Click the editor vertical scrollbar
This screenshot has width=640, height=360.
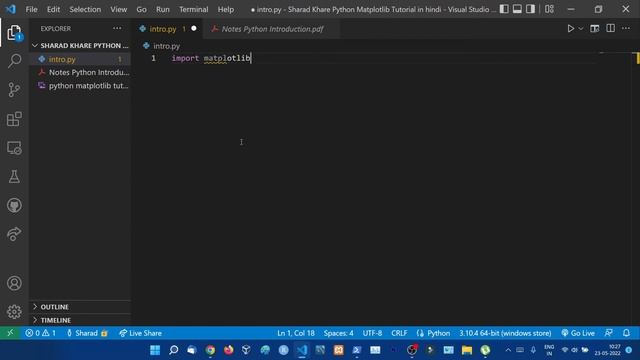[637, 188]
